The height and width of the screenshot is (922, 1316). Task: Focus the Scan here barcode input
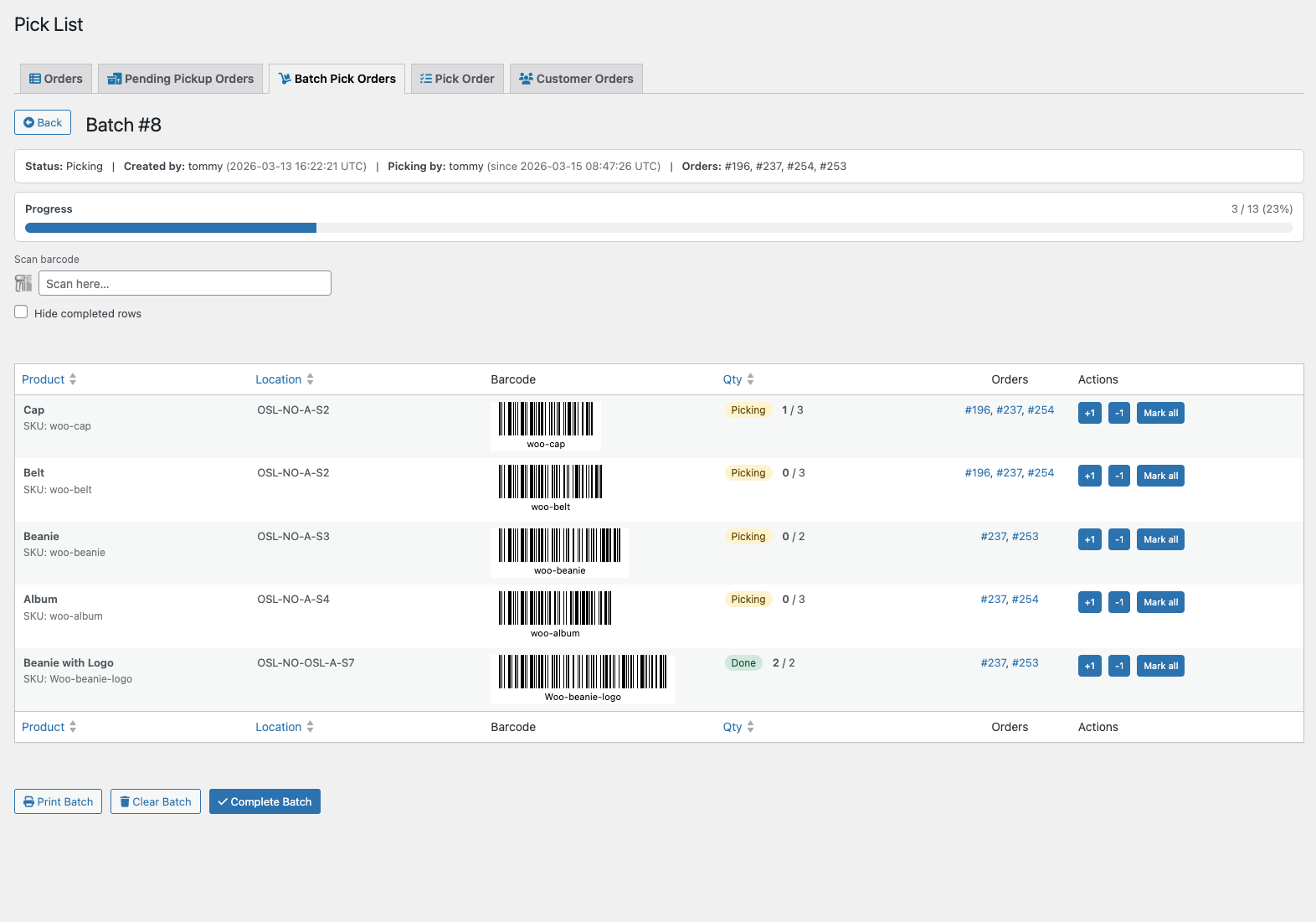coord(185,283)
